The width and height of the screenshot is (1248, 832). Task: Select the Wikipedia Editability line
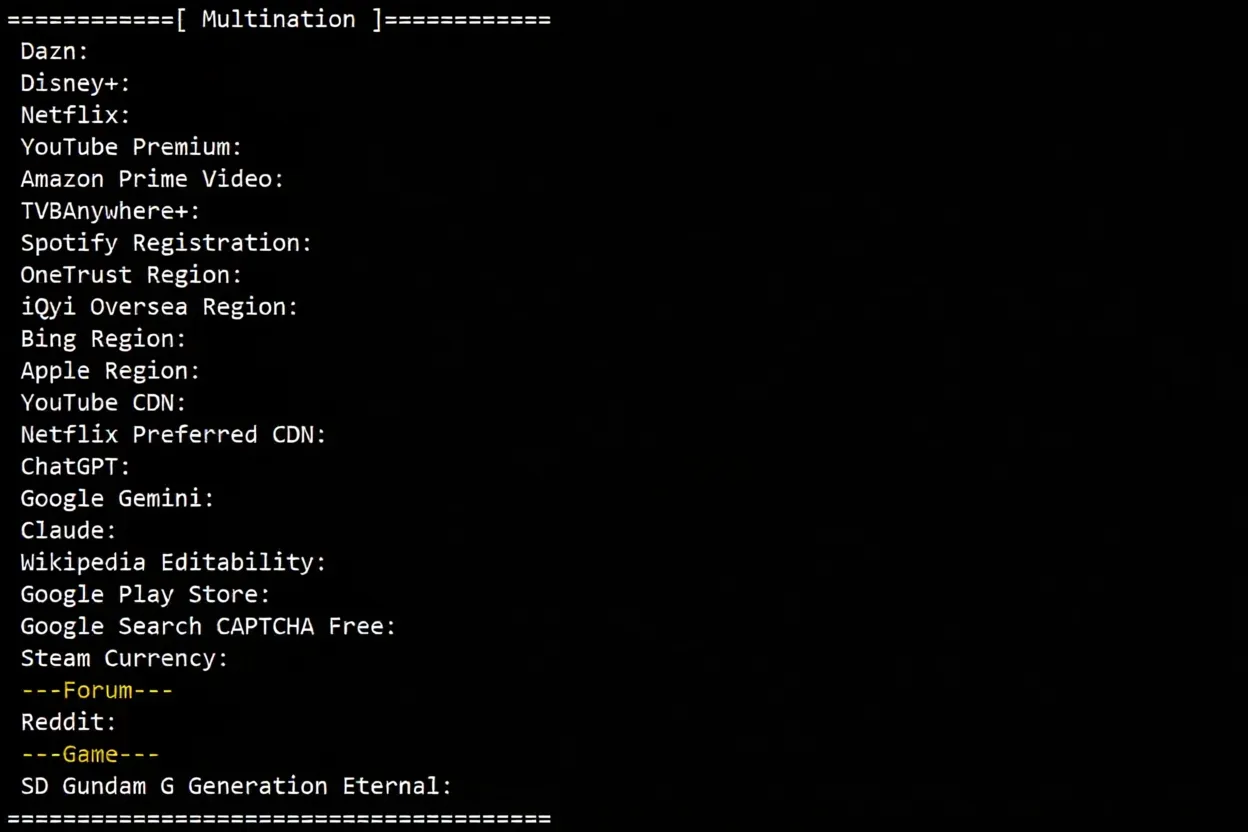coord(174,562)
